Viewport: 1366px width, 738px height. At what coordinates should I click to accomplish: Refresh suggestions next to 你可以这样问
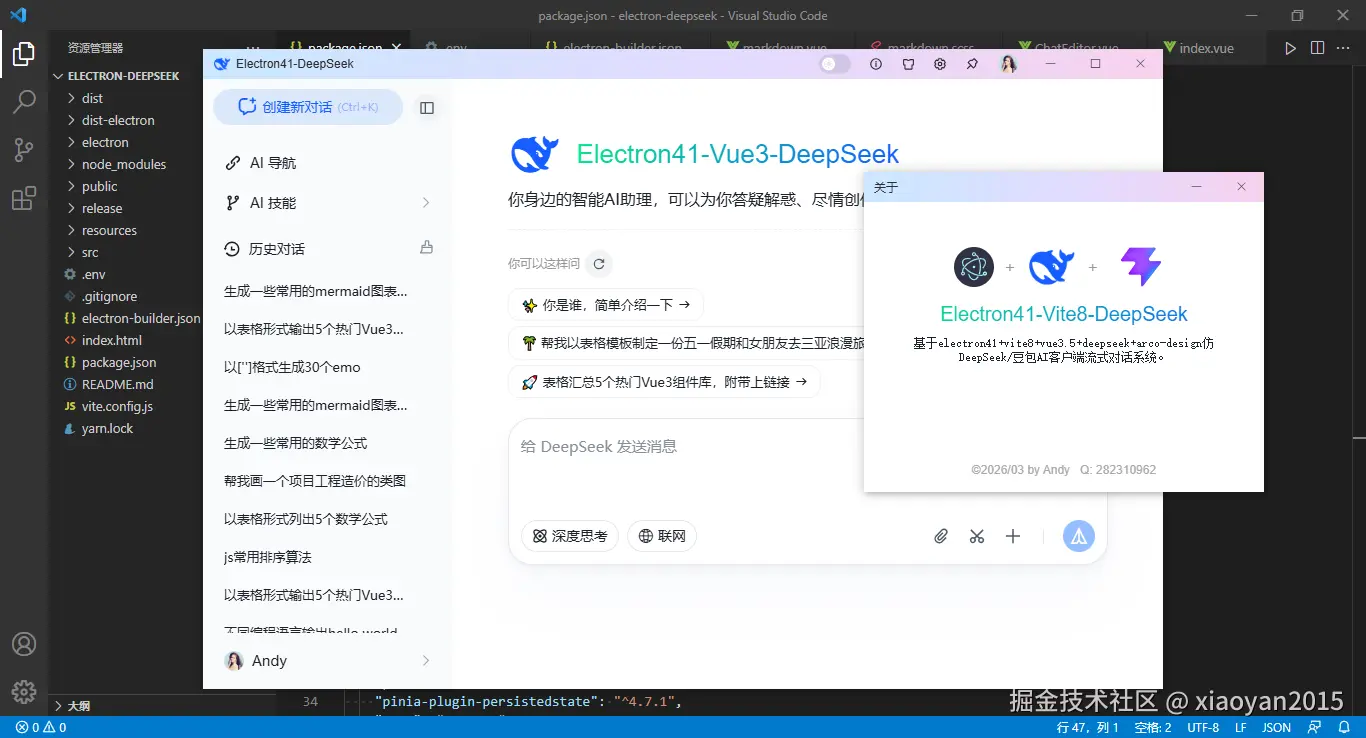coord(598,264)
